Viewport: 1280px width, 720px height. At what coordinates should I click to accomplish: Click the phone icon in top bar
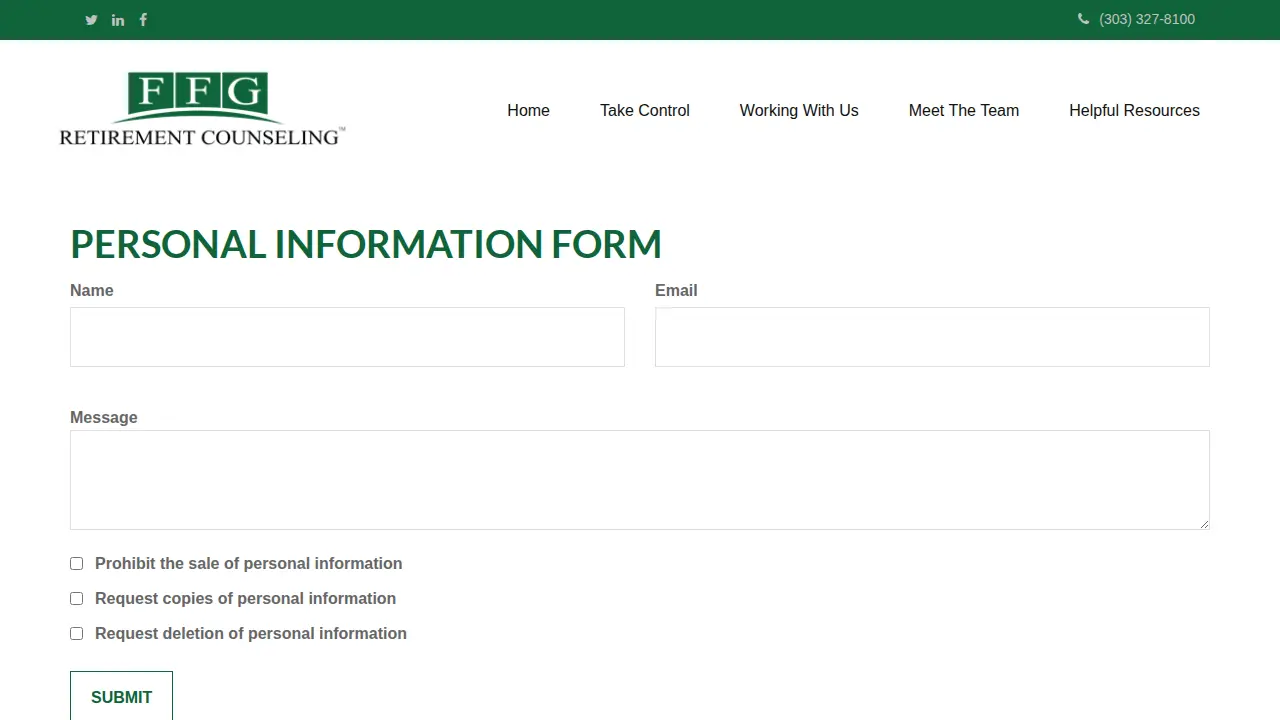[x=1083, y=19]
